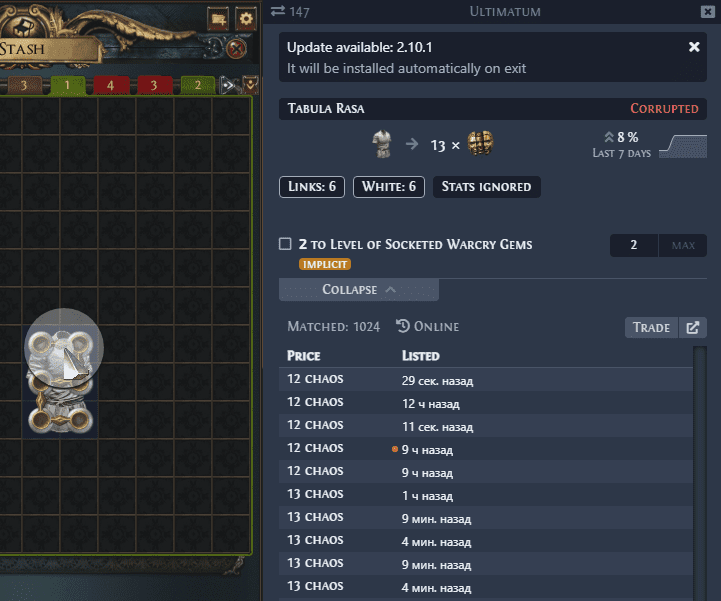Switch the Online listing filter
Screen dimensions: 721x601
[428, 326]
